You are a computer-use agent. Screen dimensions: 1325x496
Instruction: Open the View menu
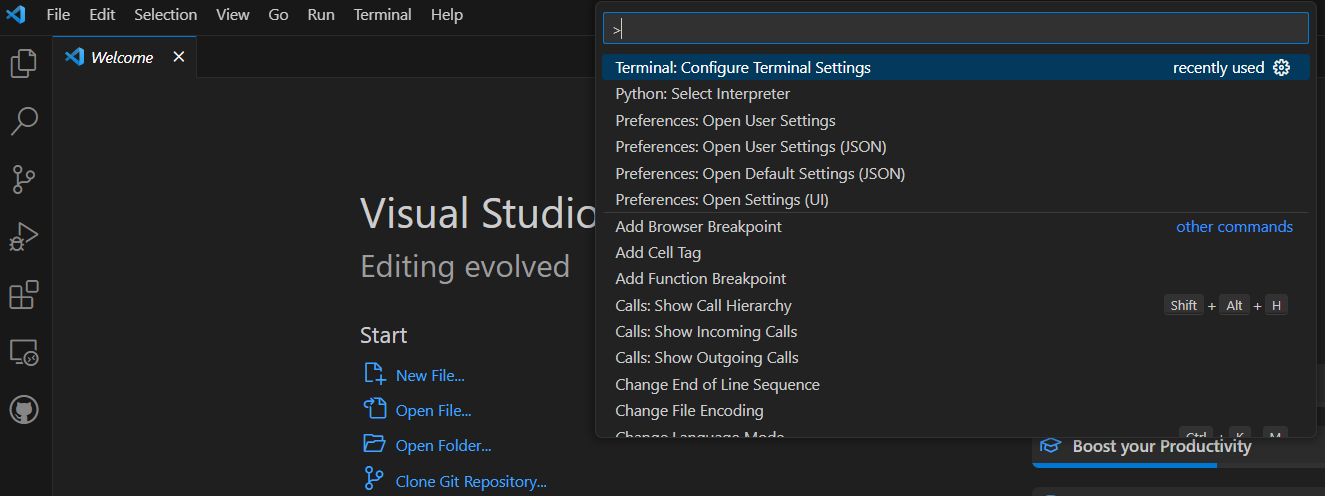click(x=233, y=15)
